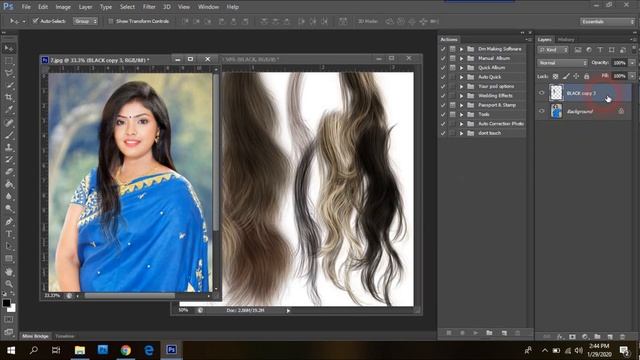640x360 pixels.
Task: Select the Paint Bucket tool
Action: (x=9, y=184)
